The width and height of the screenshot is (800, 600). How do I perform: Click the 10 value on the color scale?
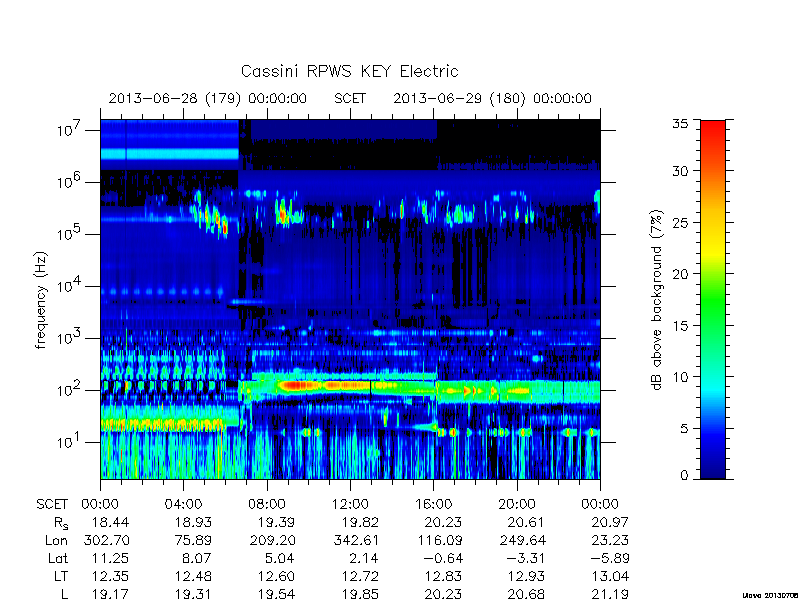(x=680, y=377)
